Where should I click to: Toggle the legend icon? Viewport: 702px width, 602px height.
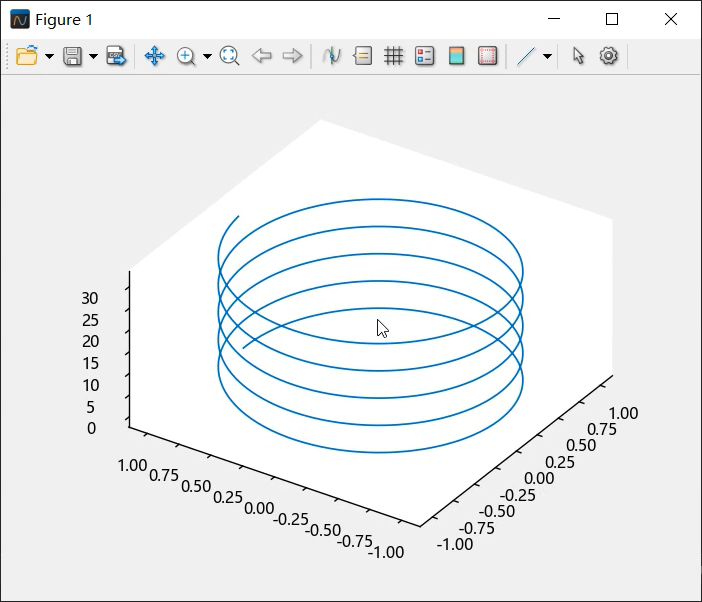click(425, 56)
